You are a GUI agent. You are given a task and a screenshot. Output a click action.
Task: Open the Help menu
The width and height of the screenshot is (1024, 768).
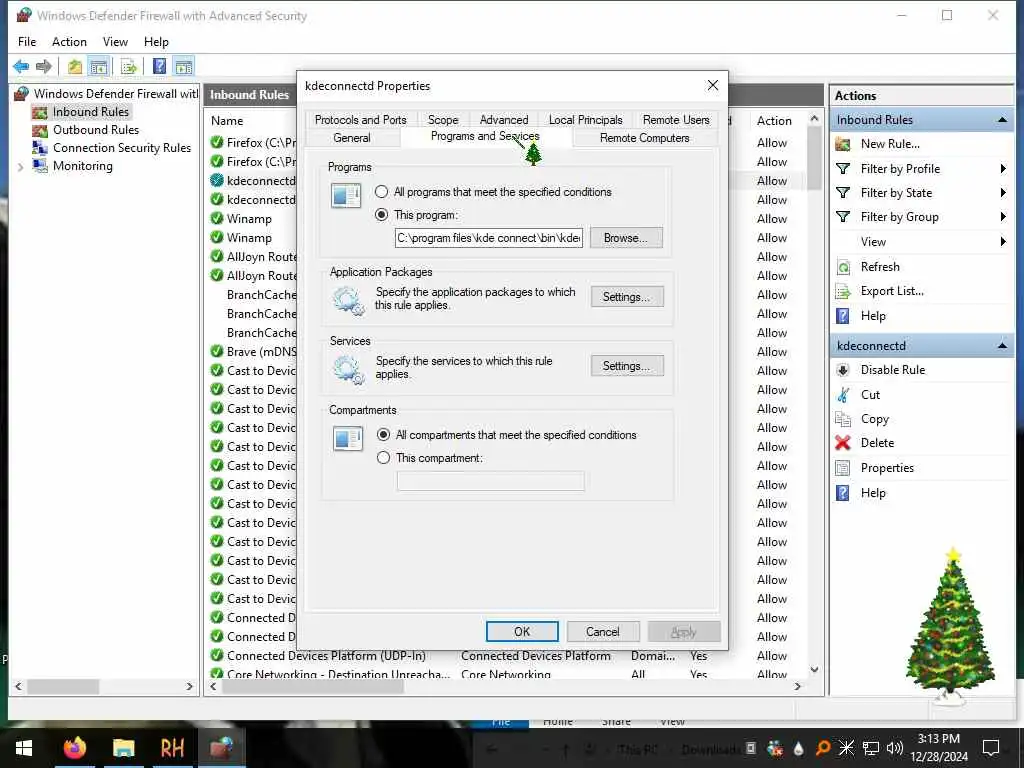(x=156, y=42)
